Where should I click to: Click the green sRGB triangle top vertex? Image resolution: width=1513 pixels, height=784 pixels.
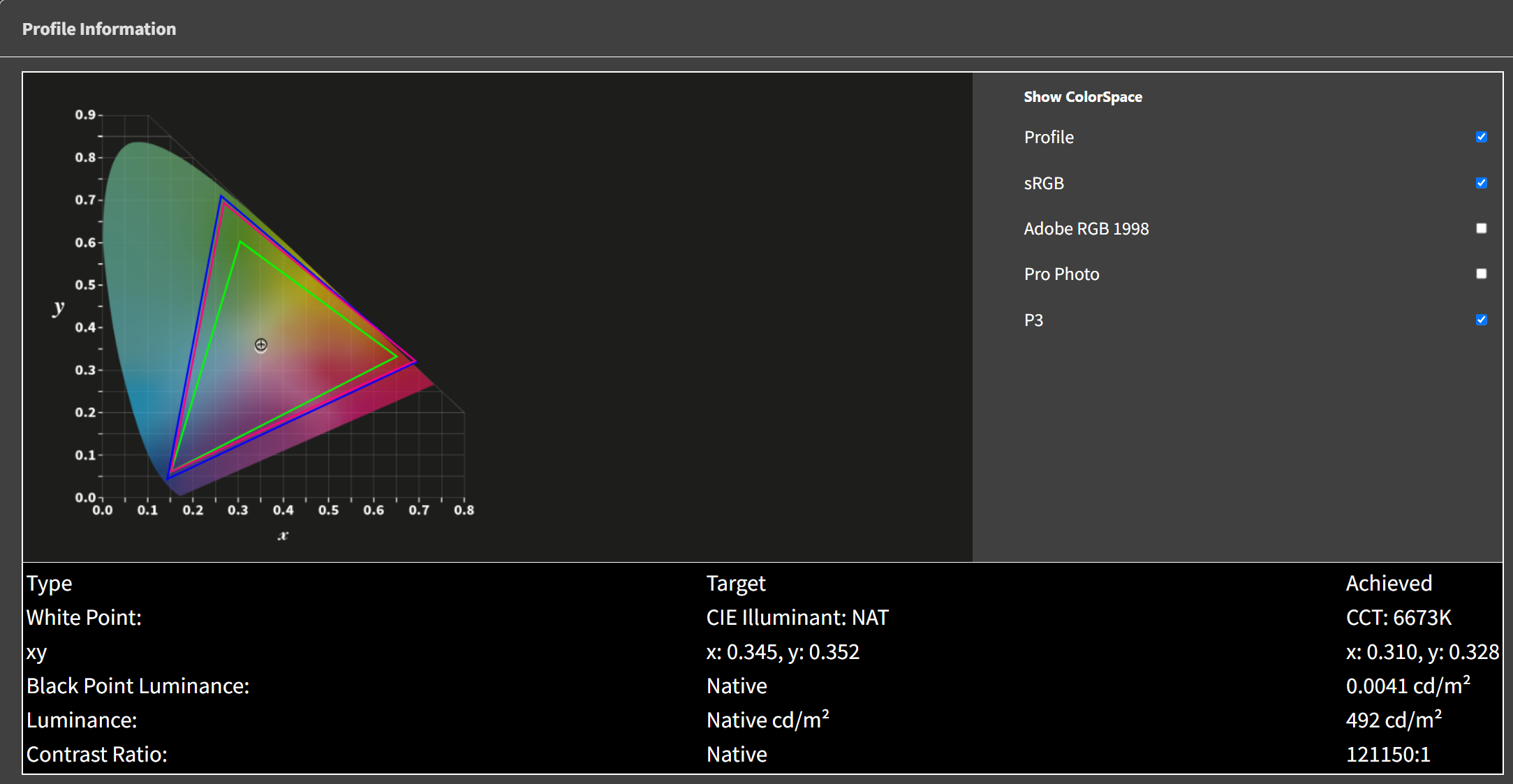click(239, 242)
